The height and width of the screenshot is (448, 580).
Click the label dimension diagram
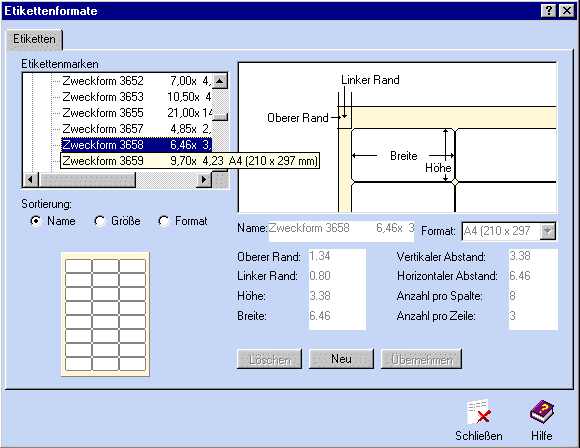tap(397, 137)
